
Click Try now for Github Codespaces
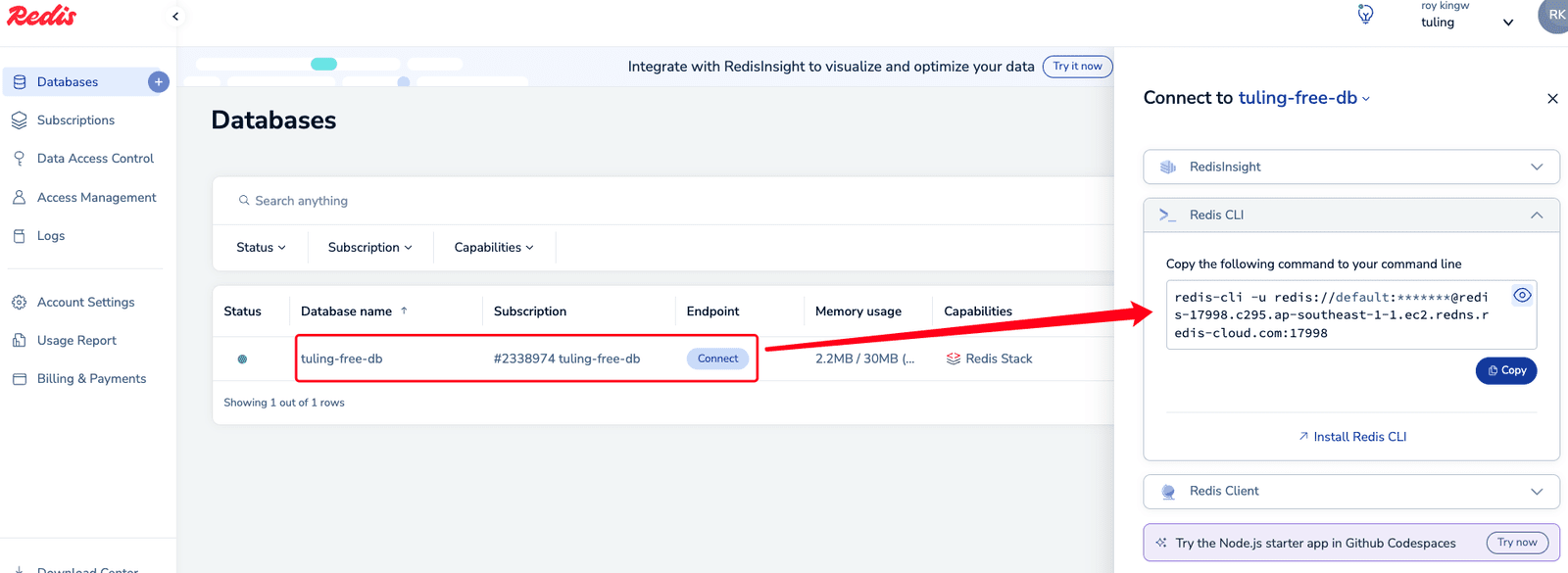1517,543
